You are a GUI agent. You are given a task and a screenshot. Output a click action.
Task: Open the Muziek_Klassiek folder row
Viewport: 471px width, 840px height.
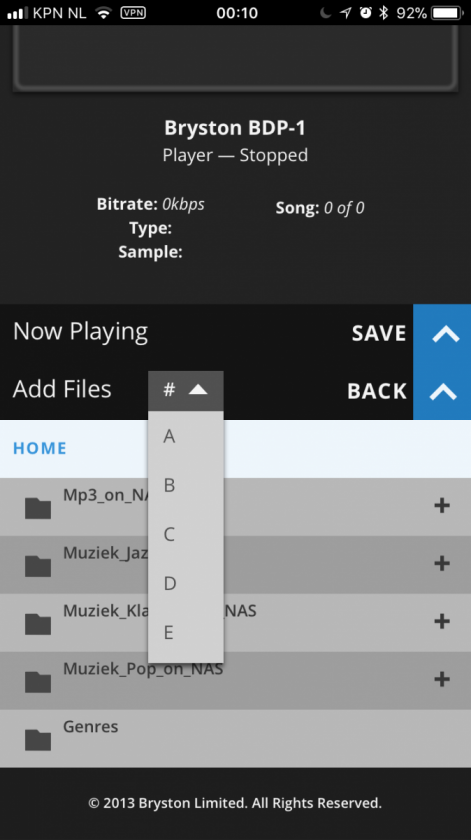pyautogui.click(x=235, y=622)
